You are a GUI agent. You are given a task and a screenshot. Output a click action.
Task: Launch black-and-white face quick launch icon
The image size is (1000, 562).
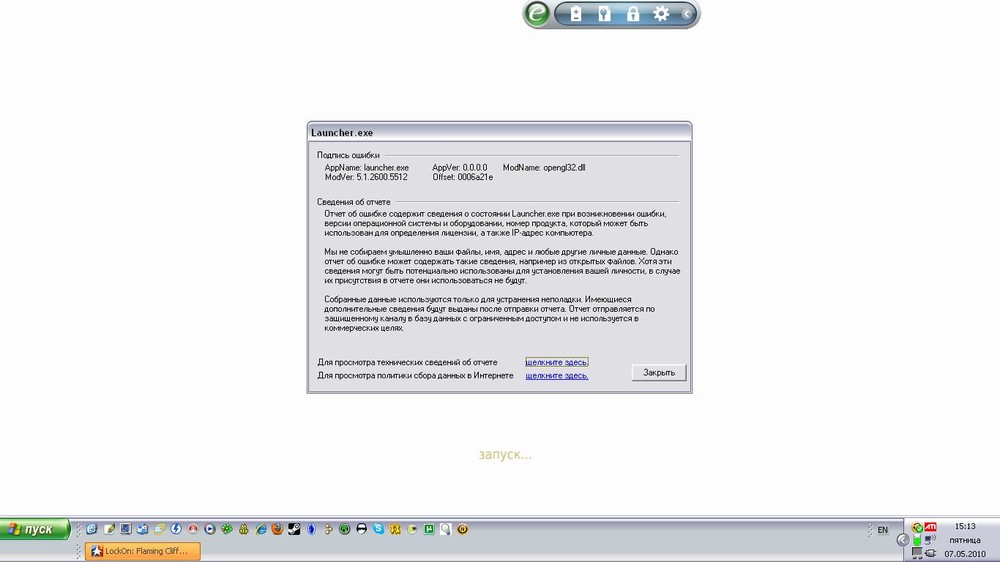[362, 529]
